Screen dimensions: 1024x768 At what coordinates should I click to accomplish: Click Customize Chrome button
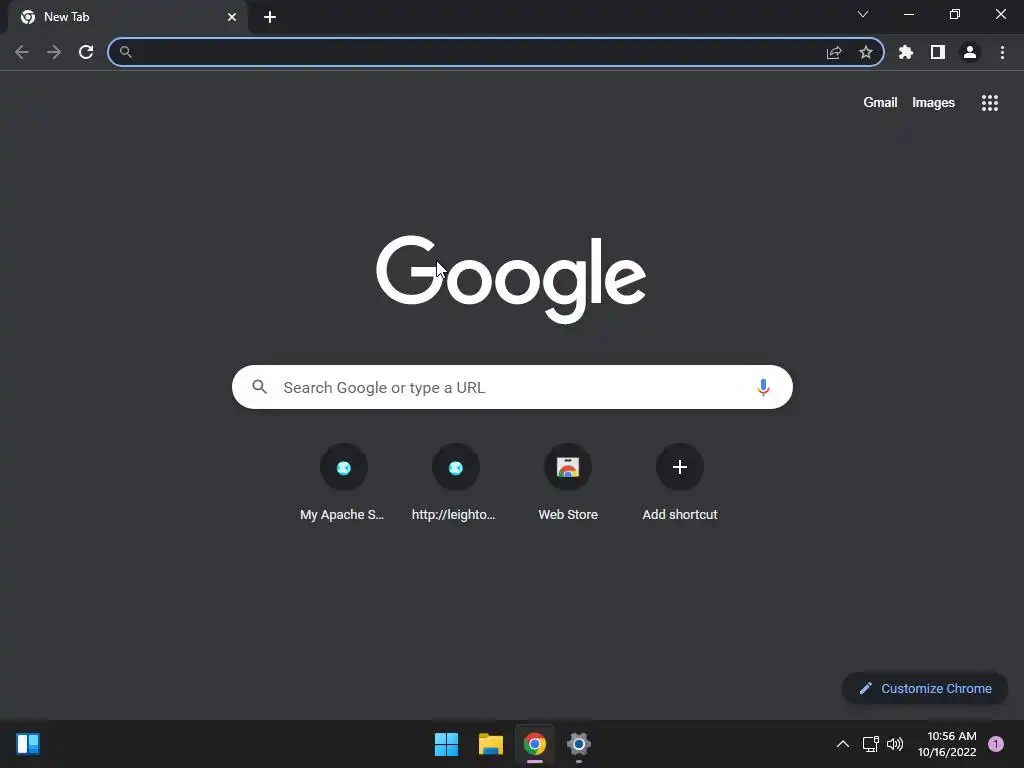[925, 688]
